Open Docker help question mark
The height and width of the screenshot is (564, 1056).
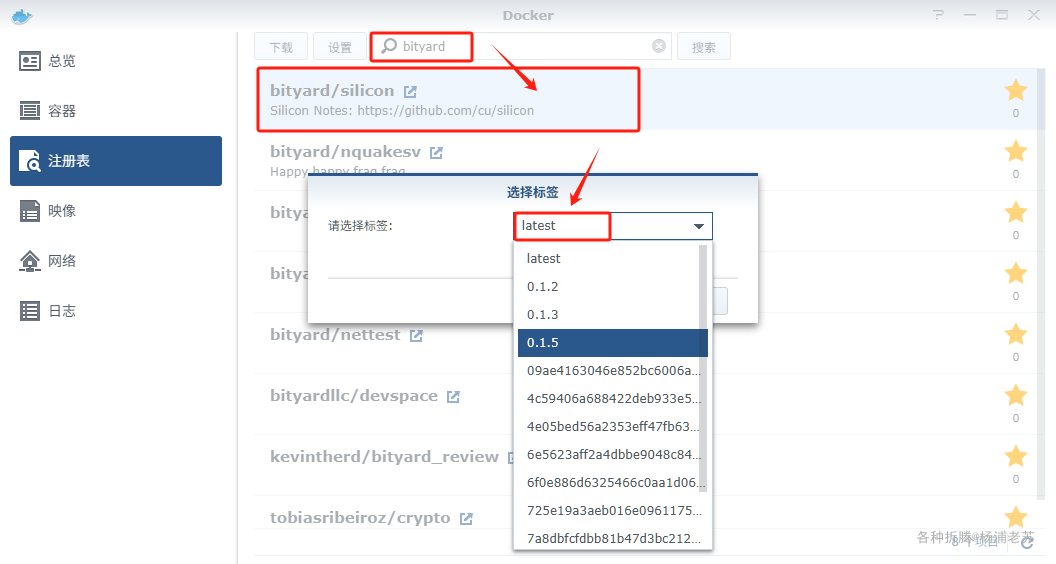tap(938, 15)
